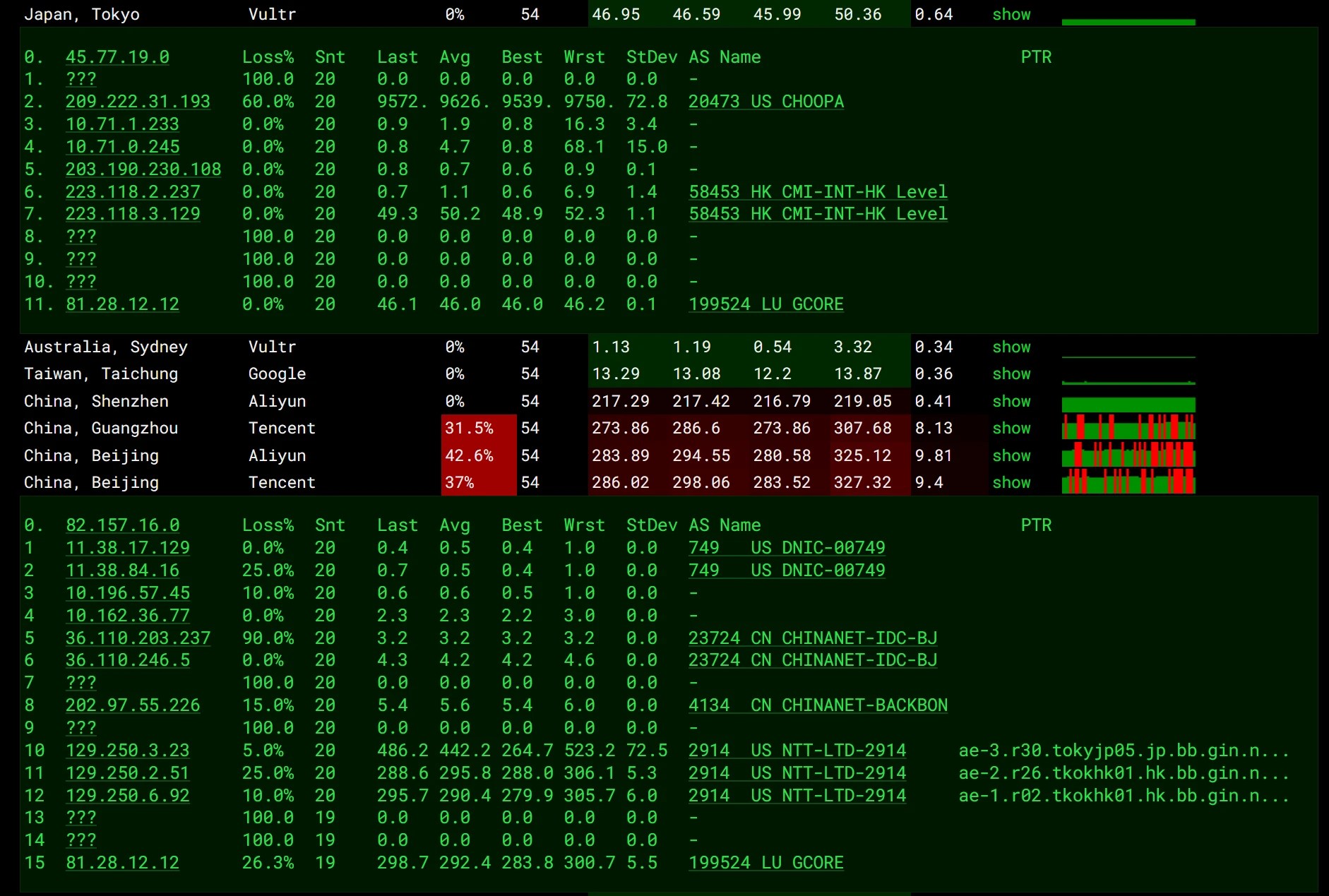This screenshot has width=1329, height=896.
Task: Collapse the Japan, Tokyo Vultr trace table
Action: pos(1011,14)
